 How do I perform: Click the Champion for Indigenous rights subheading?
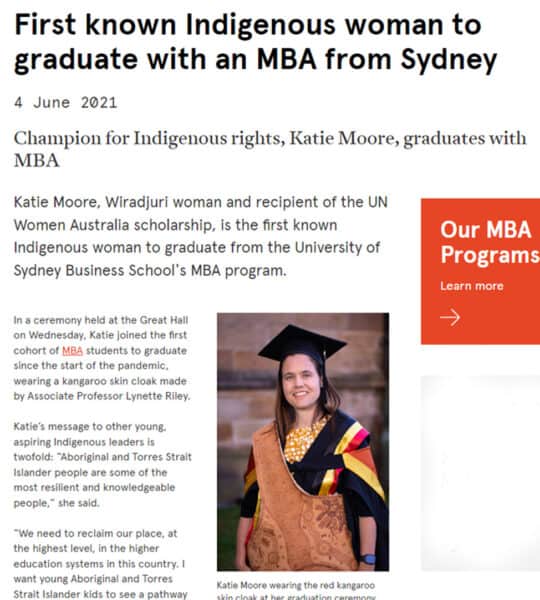point(270,149)
